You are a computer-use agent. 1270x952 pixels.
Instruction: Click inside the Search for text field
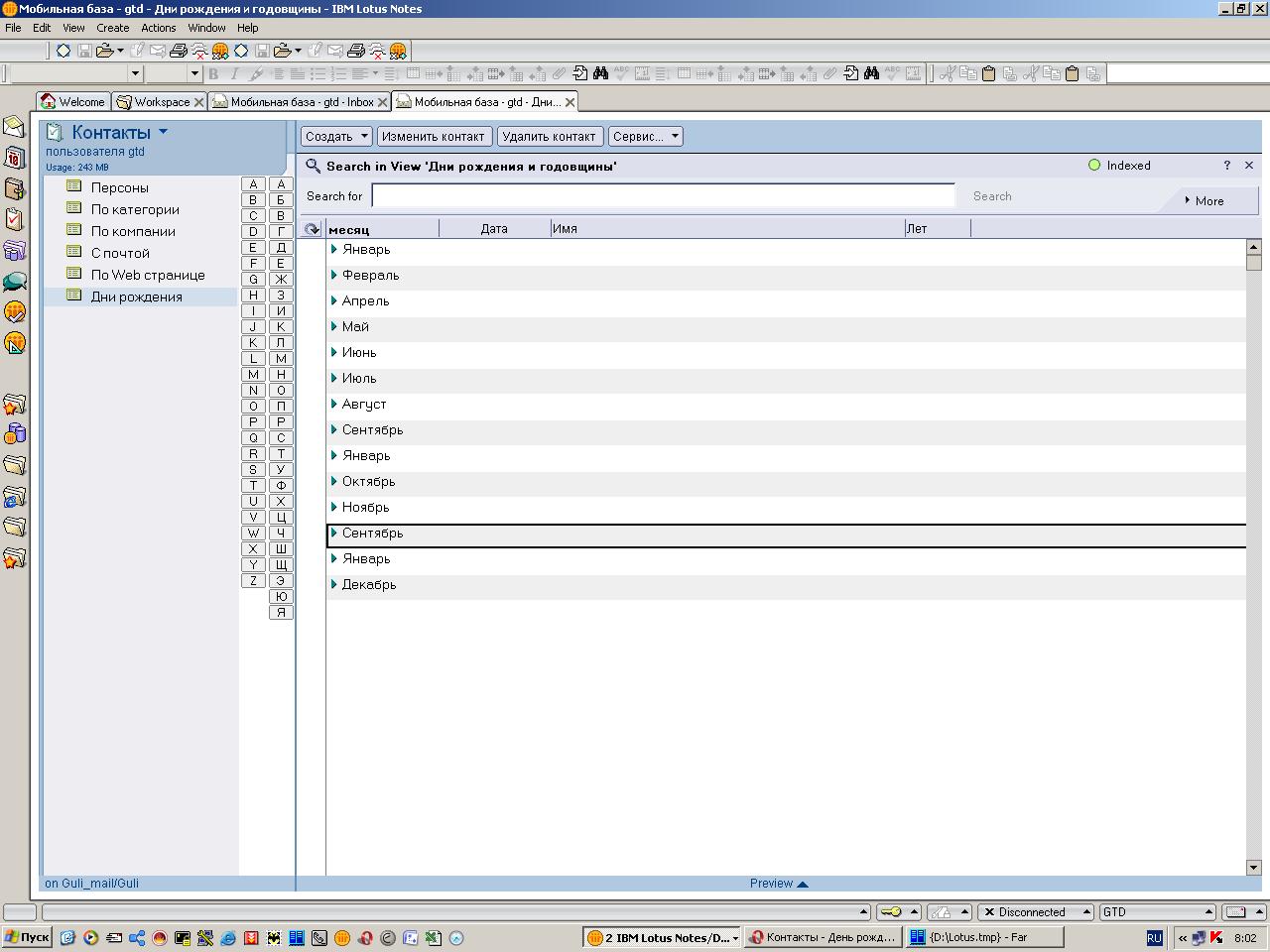click(x=663, y=196)
